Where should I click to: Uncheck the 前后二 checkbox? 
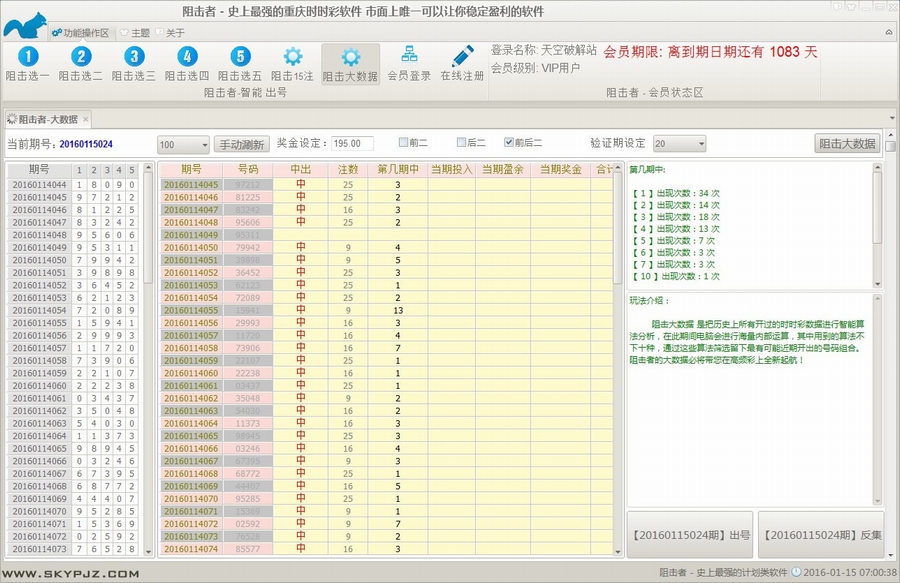[510, 142]
